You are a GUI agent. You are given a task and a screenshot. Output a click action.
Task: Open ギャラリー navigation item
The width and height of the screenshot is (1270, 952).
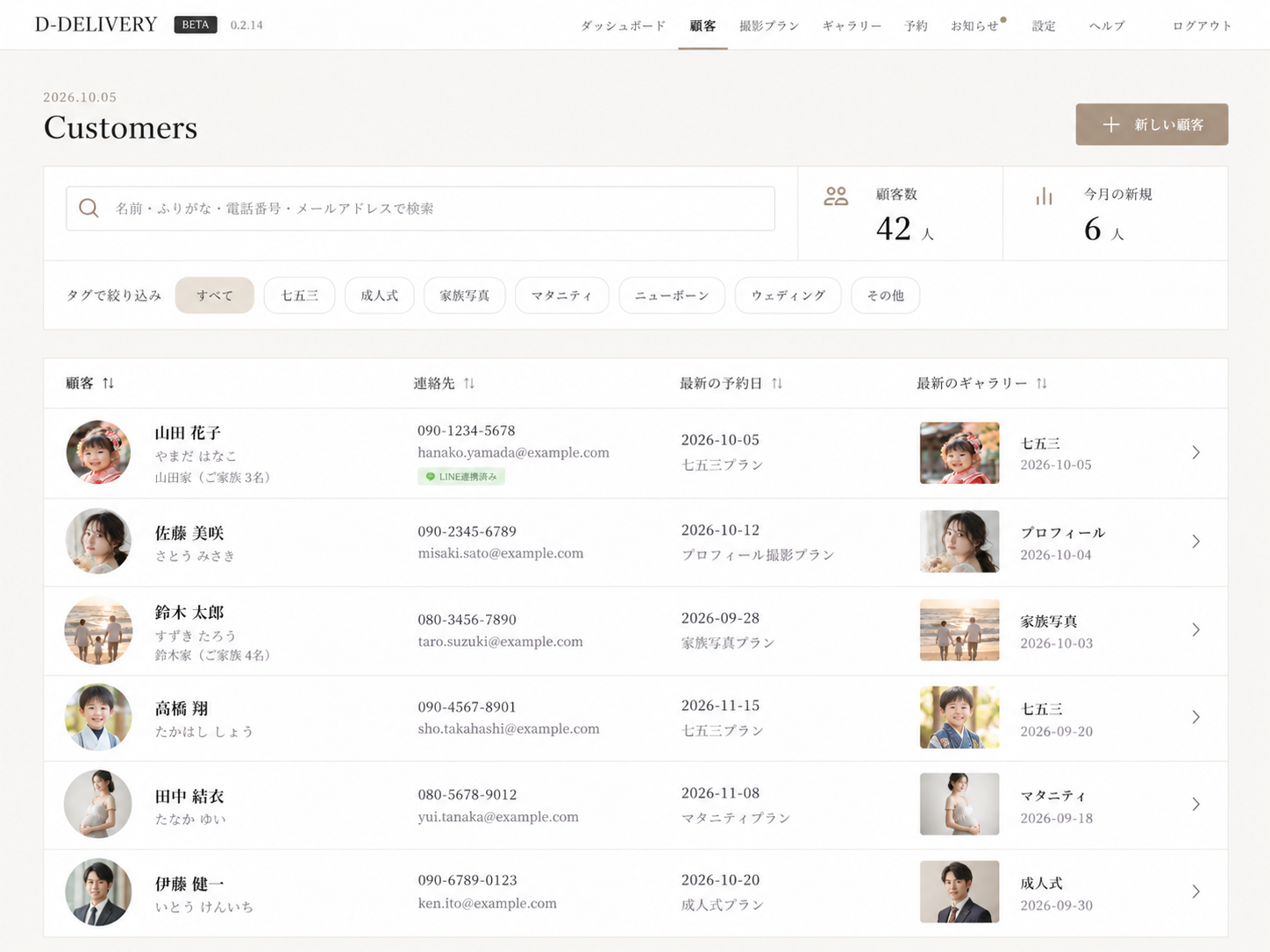pos(852,25)
